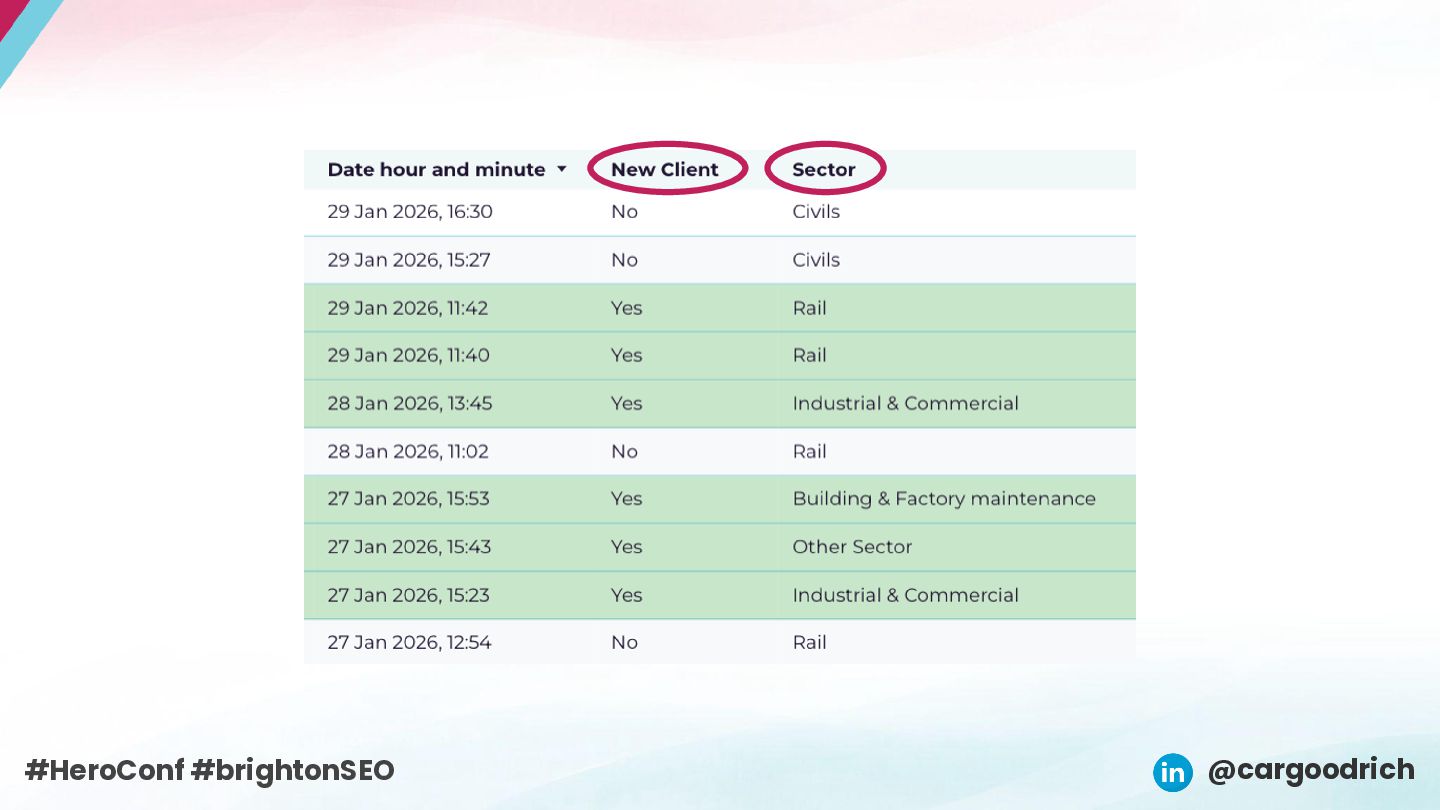Click the LinkedIn logo icon

pos(1172,772)
